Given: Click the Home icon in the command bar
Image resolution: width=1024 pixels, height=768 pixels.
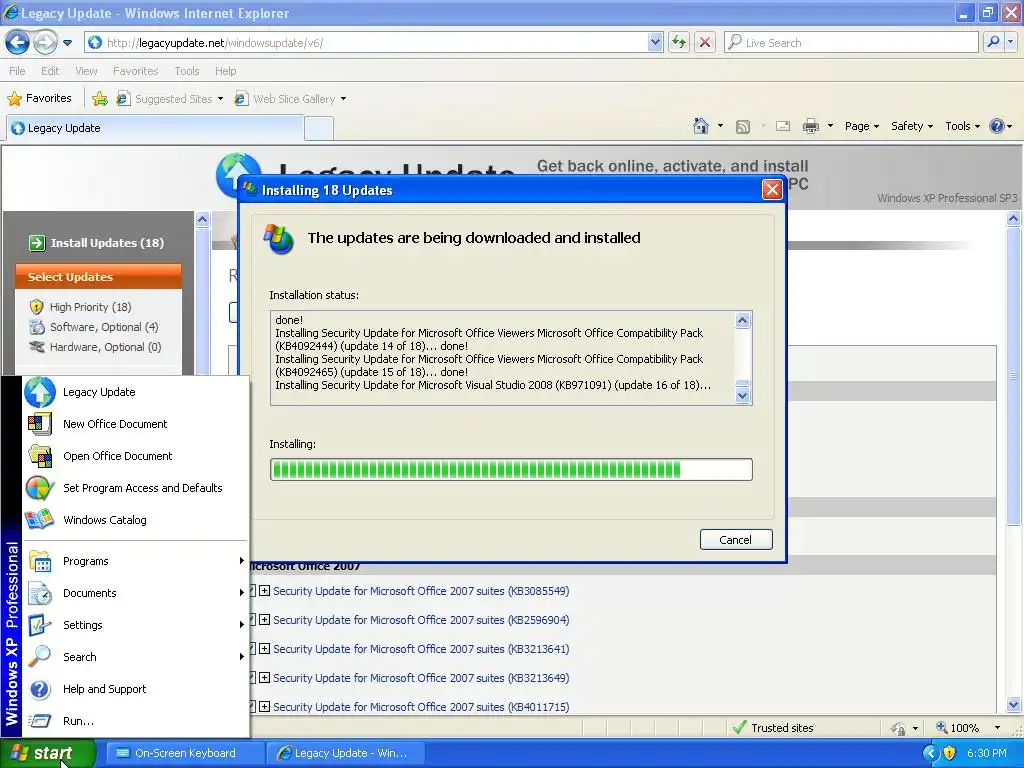Looking at the screenshot, I should 701,126.
